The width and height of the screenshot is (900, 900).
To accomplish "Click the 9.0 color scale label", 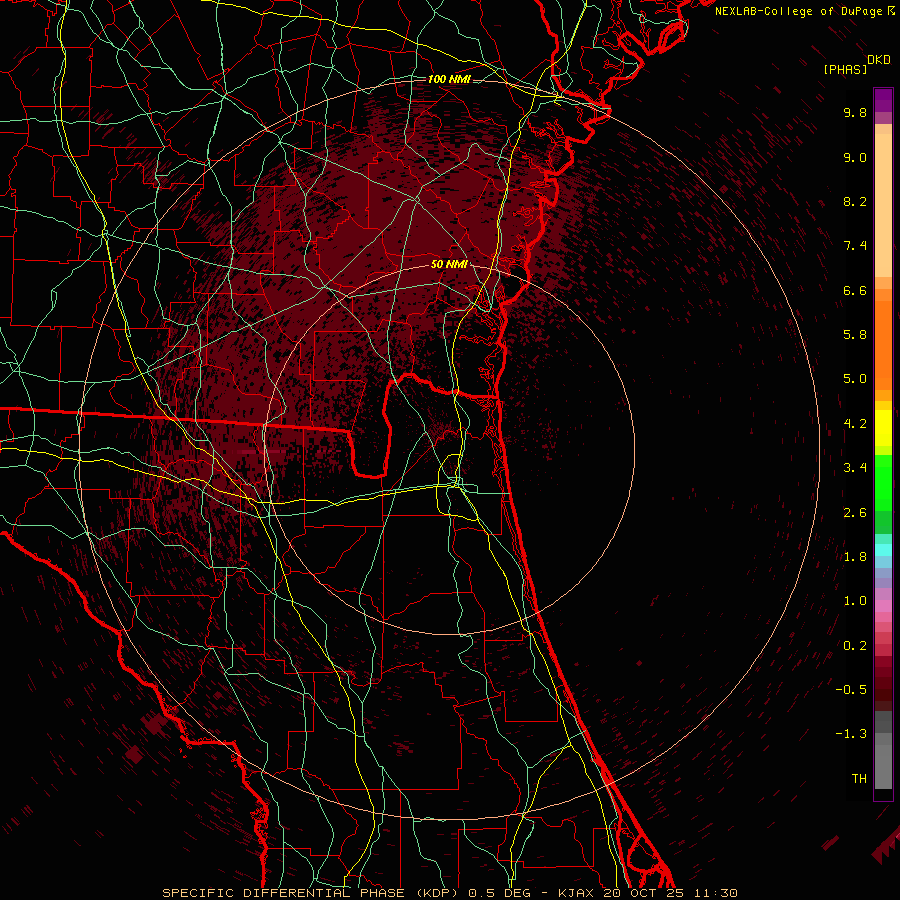I will click(855, 158).
